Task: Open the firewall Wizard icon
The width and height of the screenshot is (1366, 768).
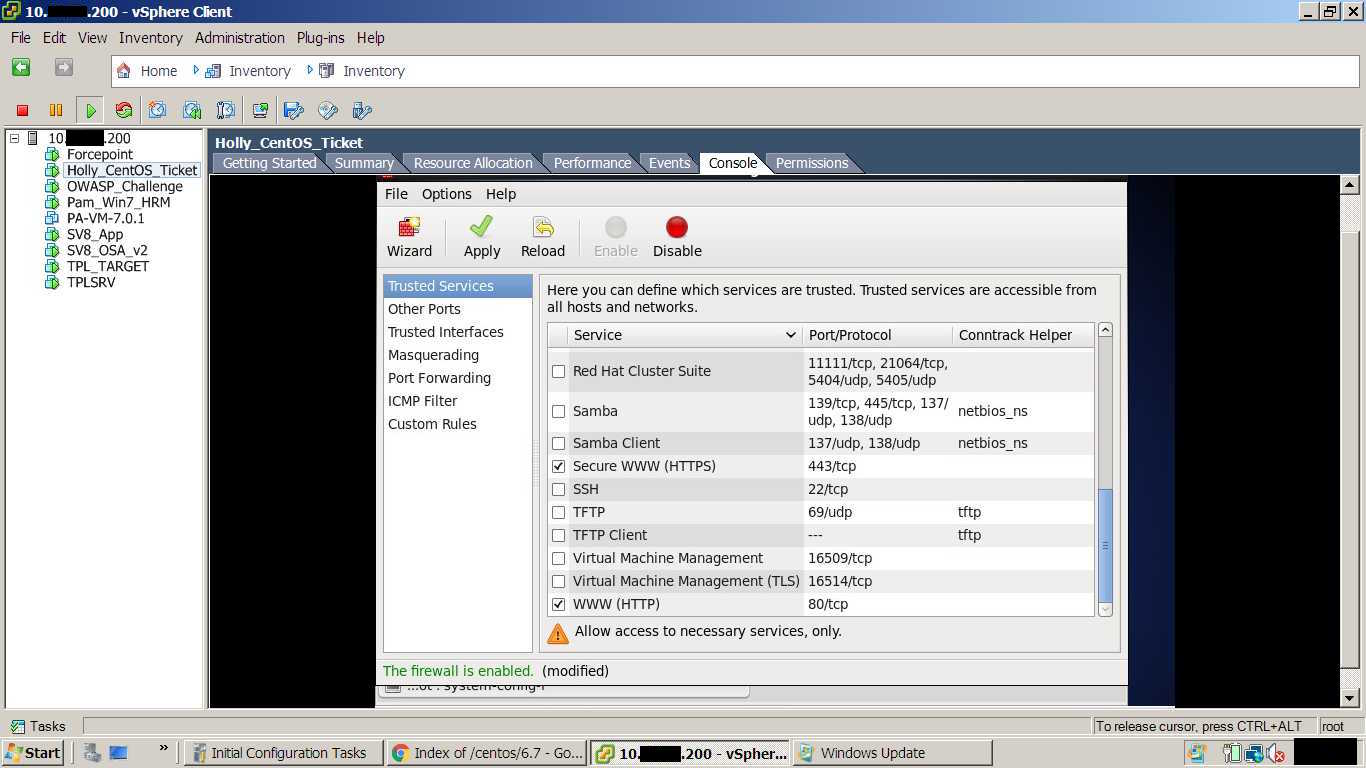Action: (x=409, y=228)
